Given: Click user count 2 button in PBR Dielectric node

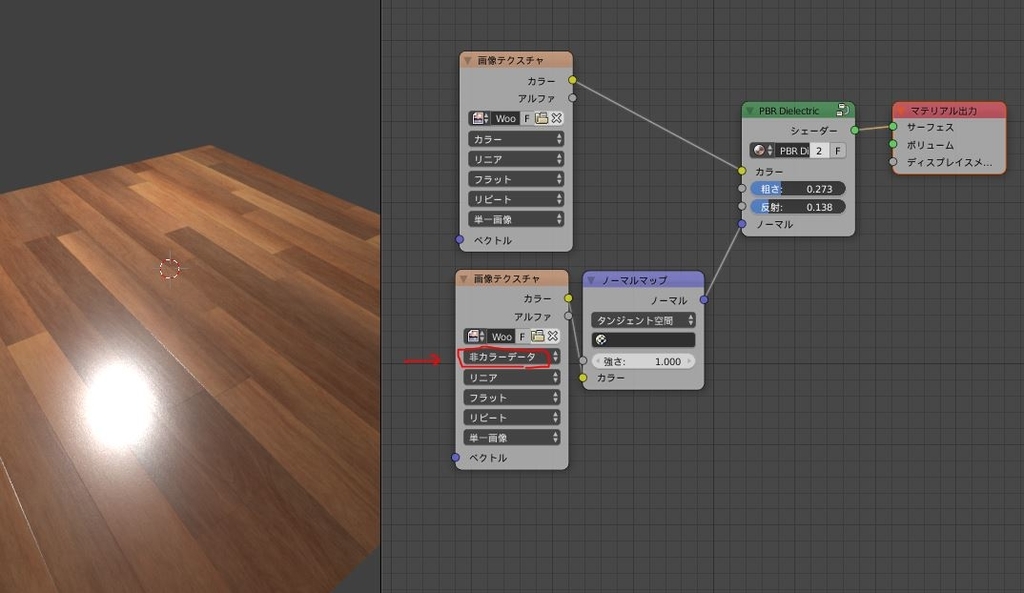Looking at the screenshot, I should pos(819,150).
